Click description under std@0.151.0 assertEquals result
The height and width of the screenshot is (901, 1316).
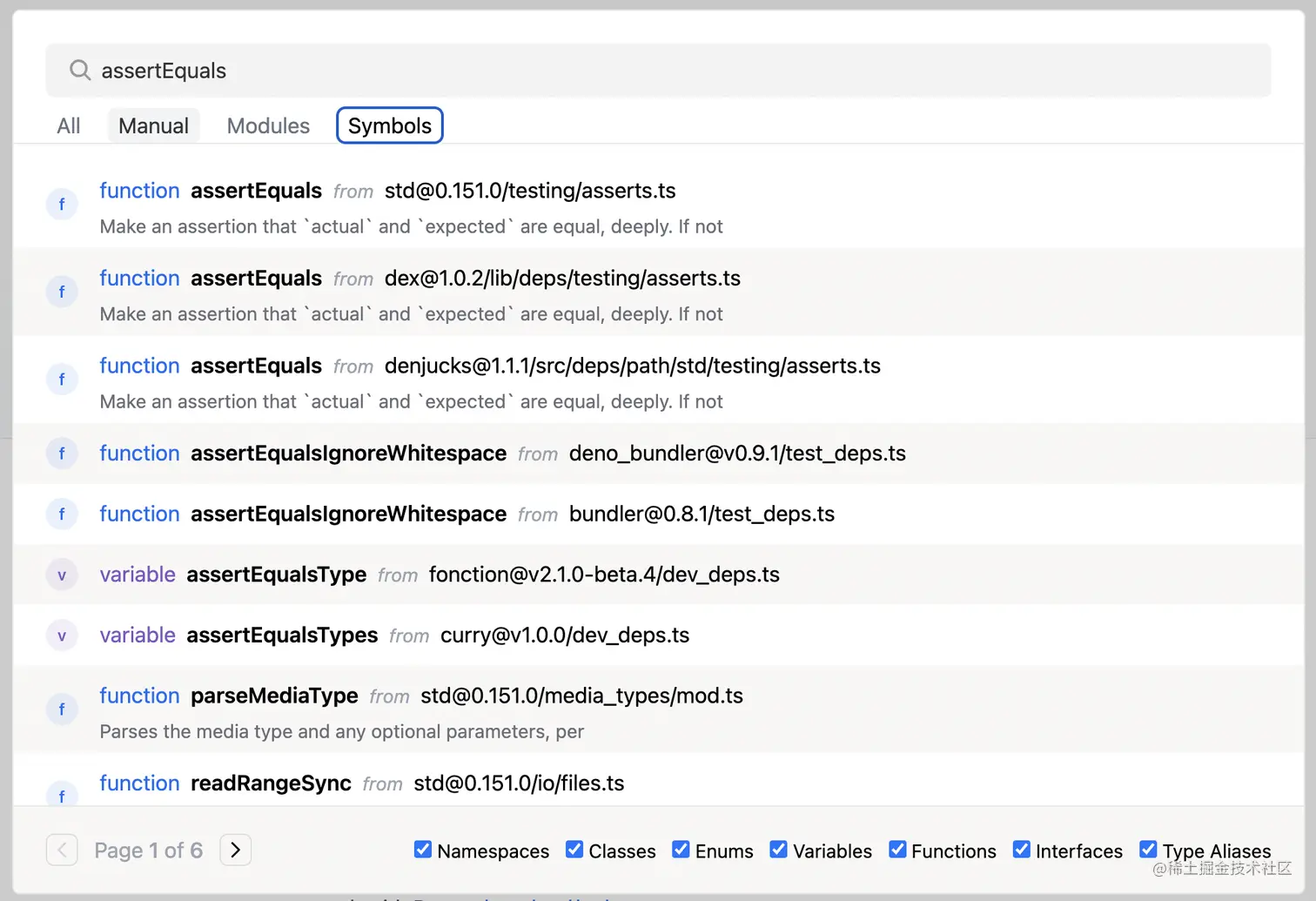click(411, 227)
